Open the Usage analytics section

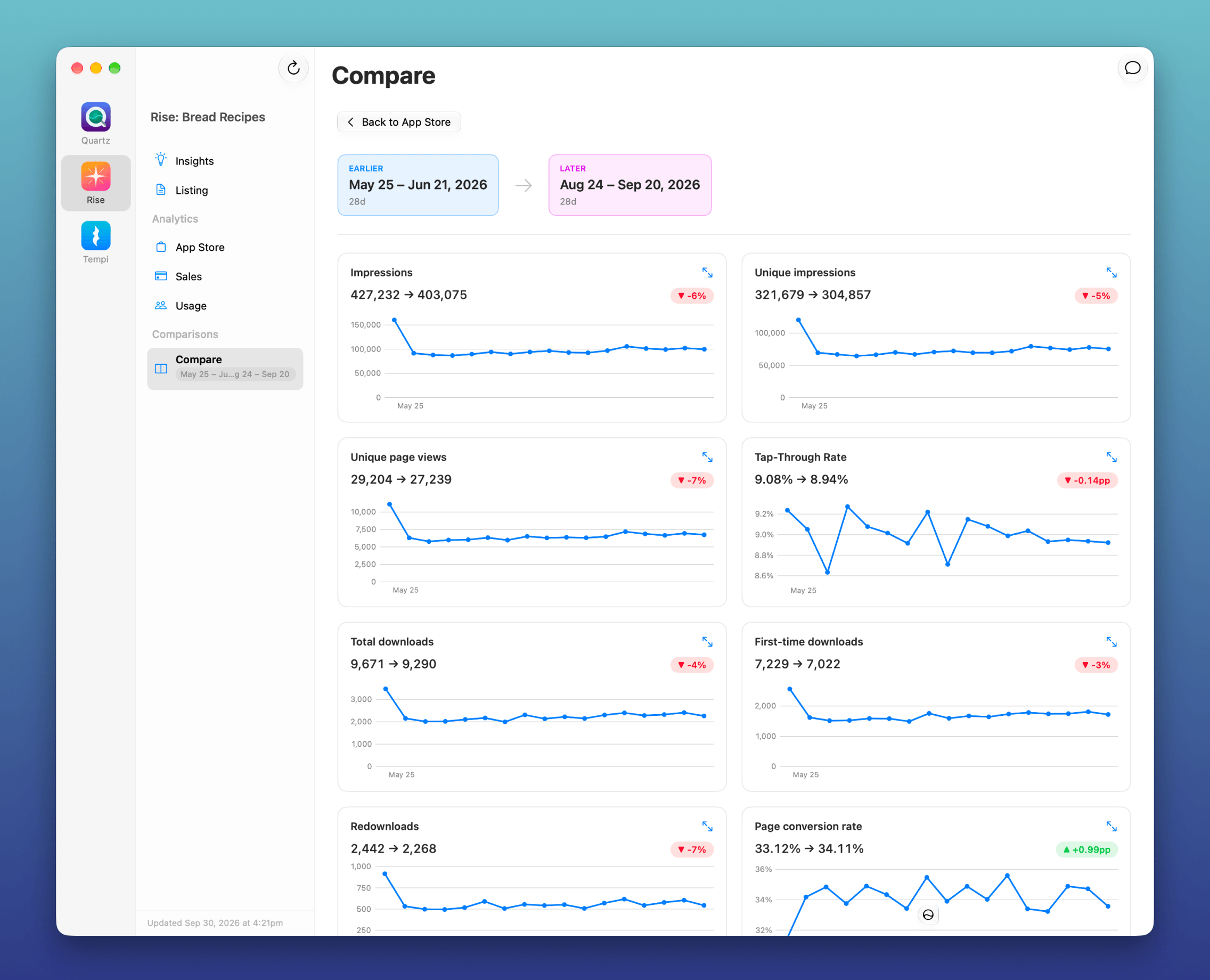(225, 306)
